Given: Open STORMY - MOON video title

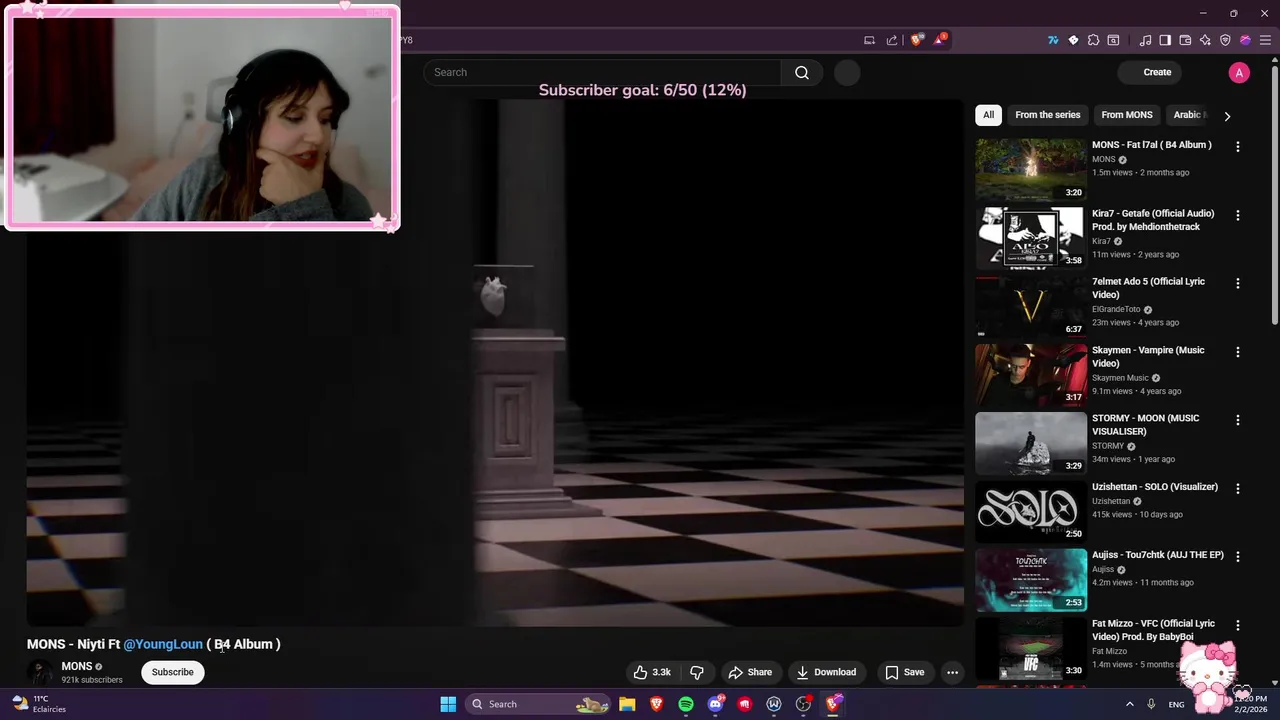Looking at the screenshot, I should (1145, 425).
